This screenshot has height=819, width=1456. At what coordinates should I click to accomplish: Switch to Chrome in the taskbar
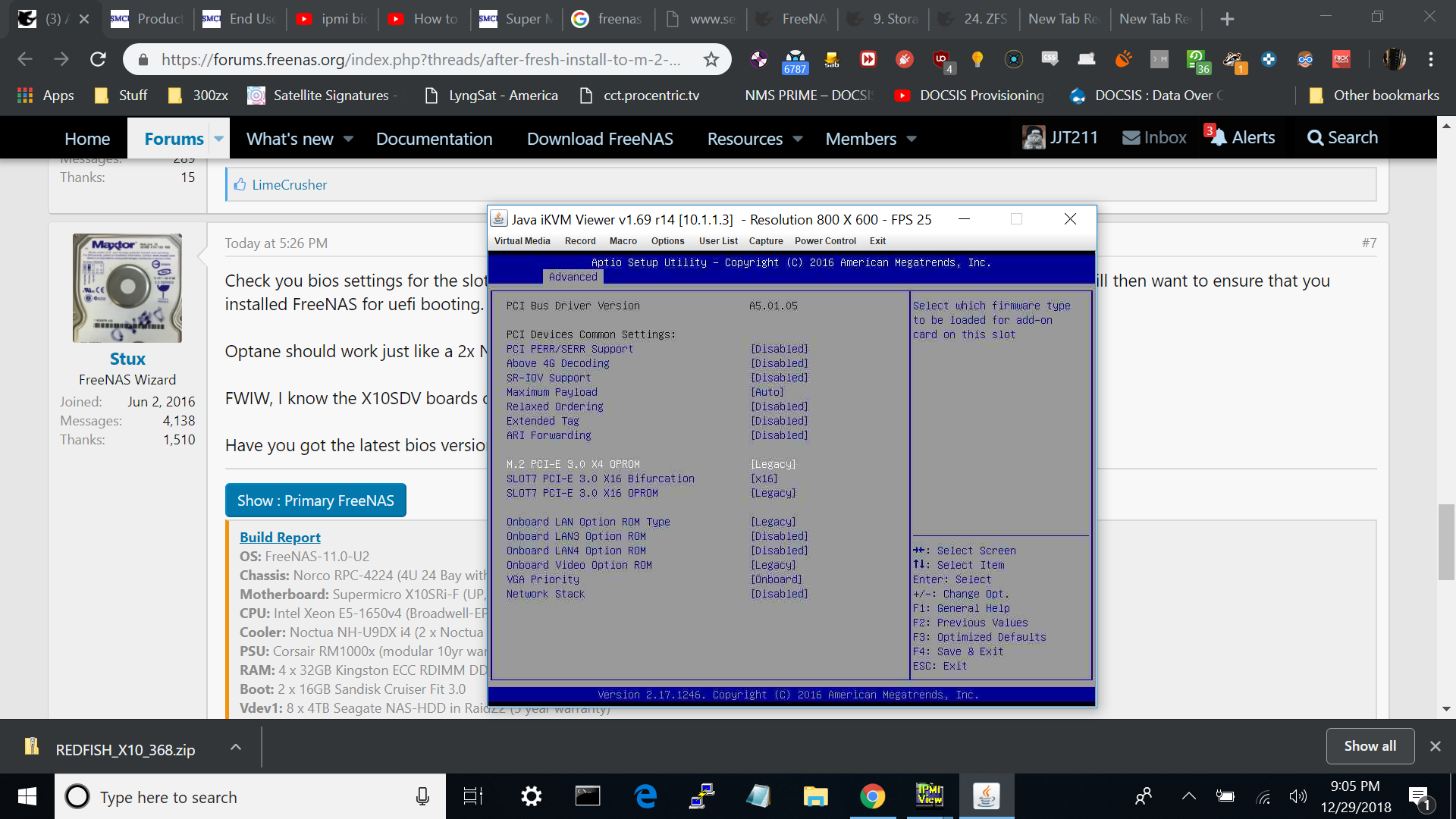tap(872, 796)
